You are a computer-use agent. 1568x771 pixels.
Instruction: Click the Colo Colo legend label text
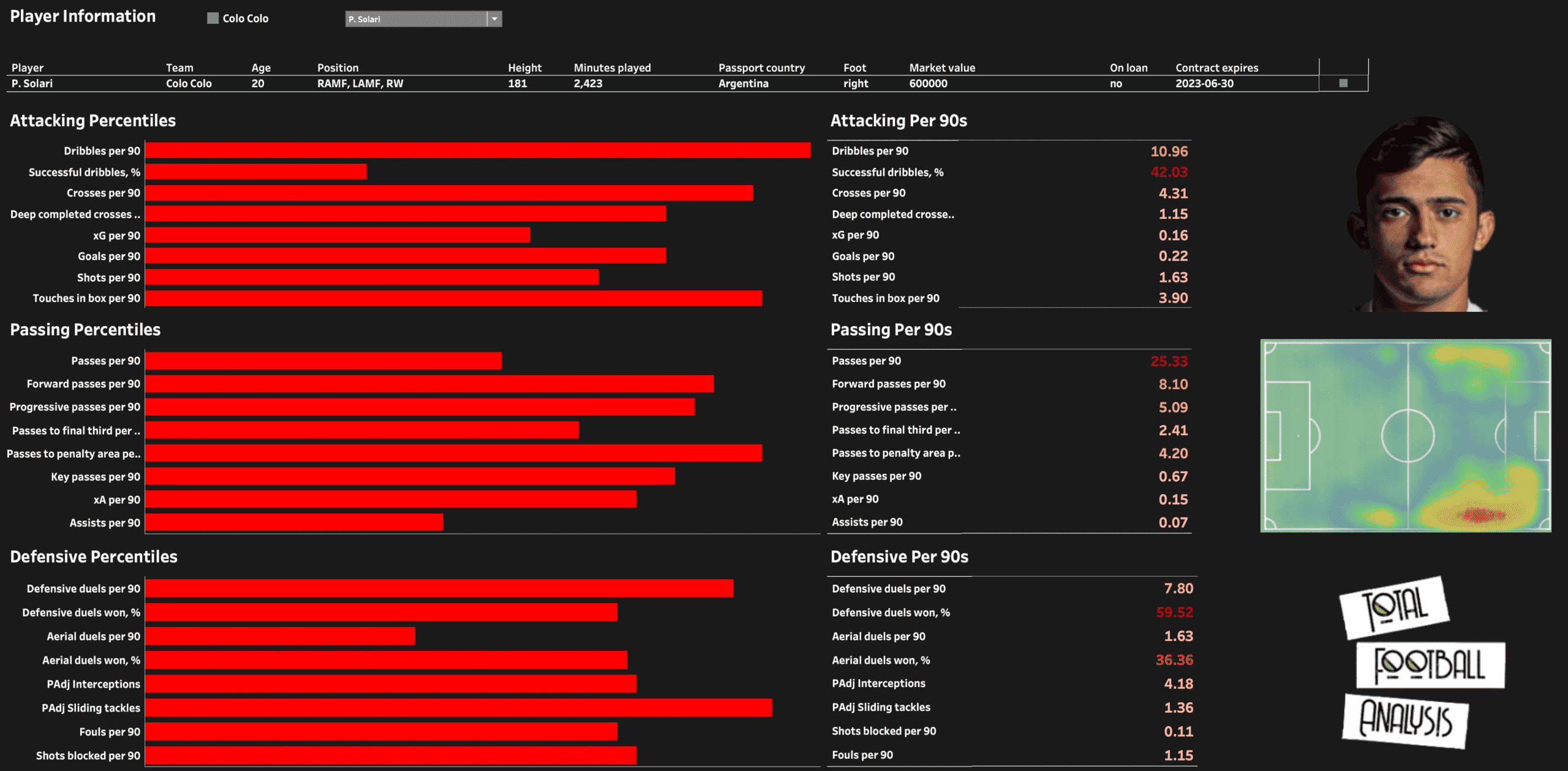point(246,18)
